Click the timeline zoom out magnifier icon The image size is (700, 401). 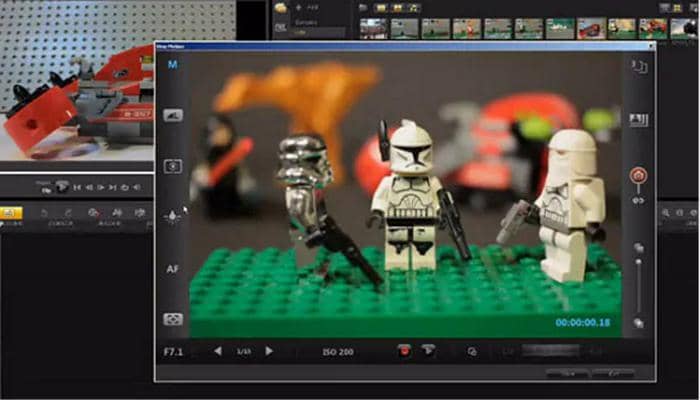point(666,213)
